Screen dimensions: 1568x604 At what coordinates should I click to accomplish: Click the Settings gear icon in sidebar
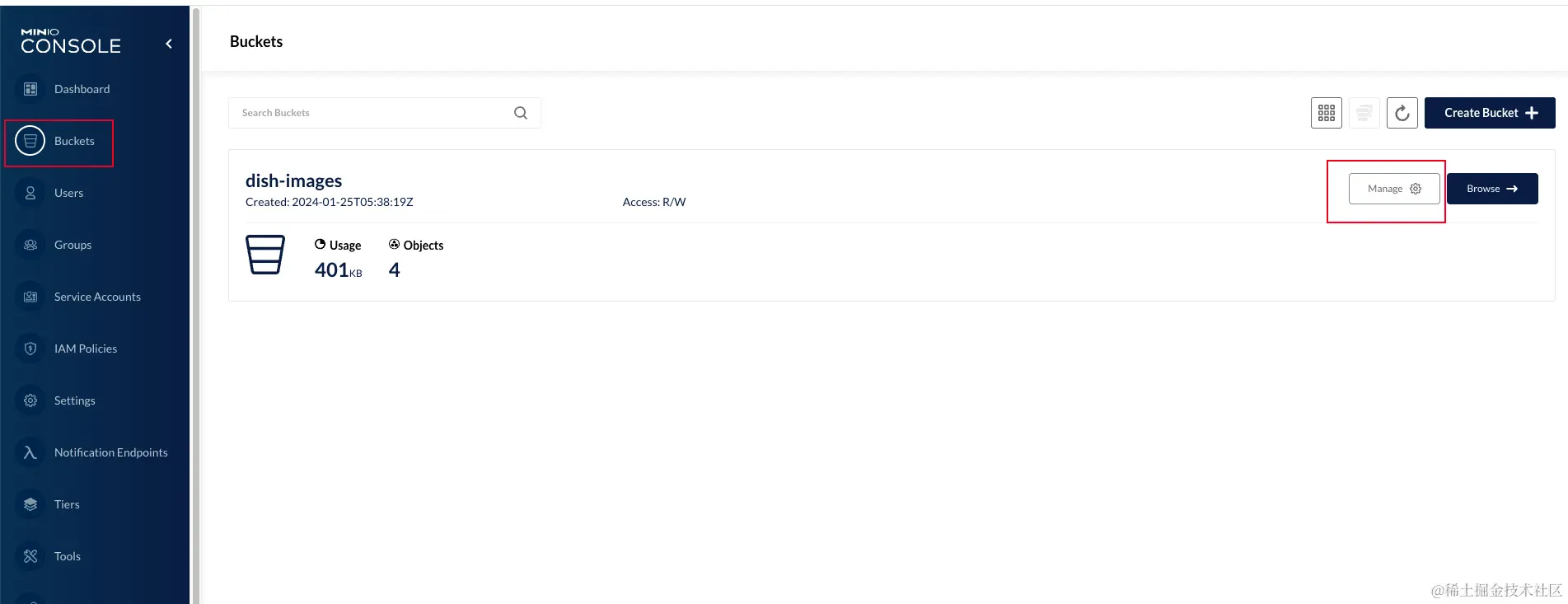30,400
